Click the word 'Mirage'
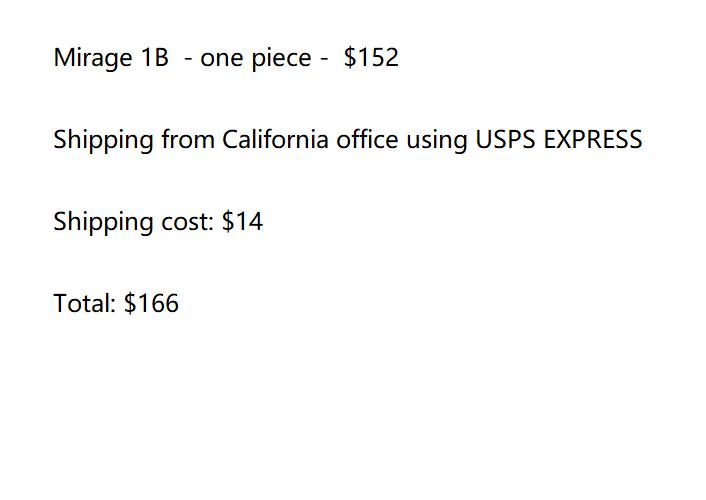 click(93, 58)
